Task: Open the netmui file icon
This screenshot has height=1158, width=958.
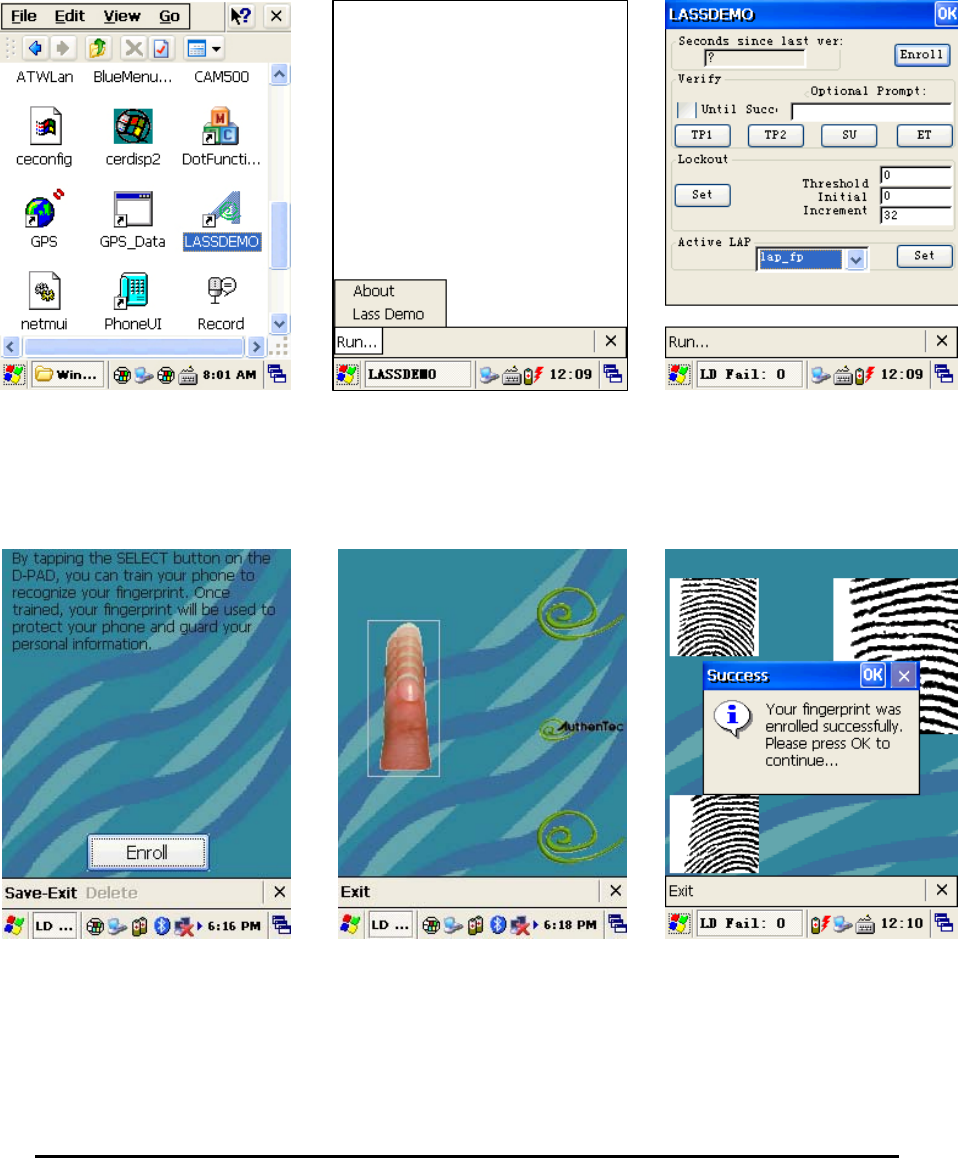Action: point(44,290)
